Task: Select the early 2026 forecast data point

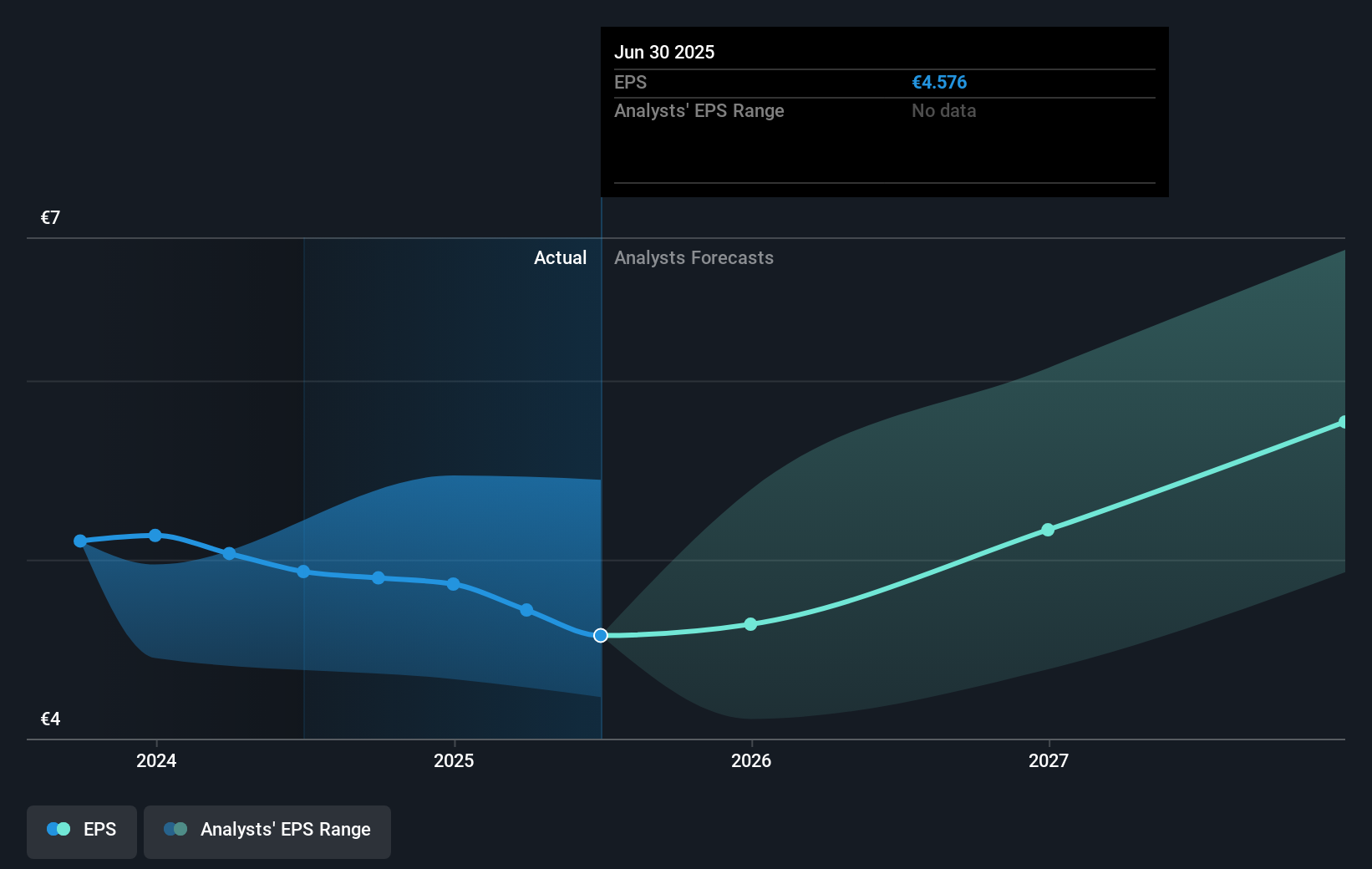Action: 750,624
